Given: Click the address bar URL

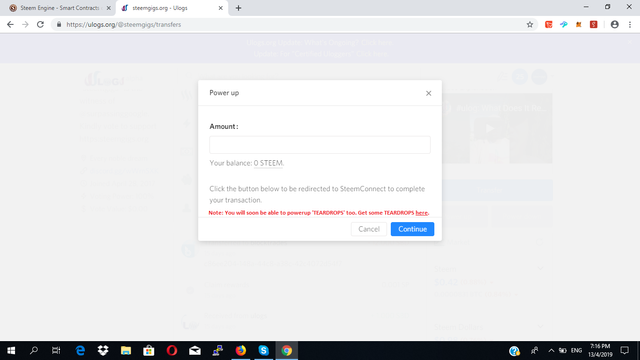Looking at the screenshot, I should click(123, 24).
